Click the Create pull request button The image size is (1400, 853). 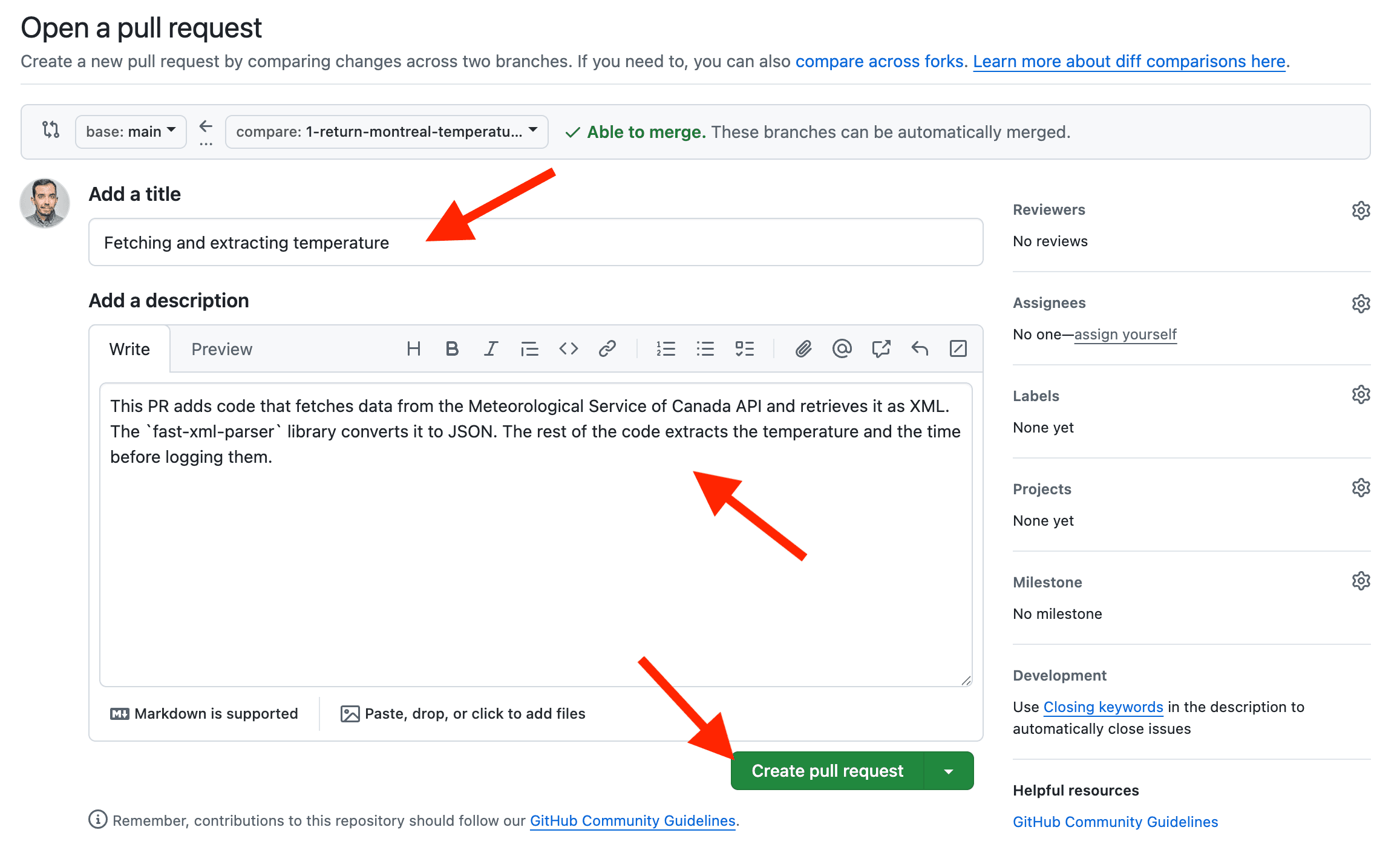coord(827,771)
